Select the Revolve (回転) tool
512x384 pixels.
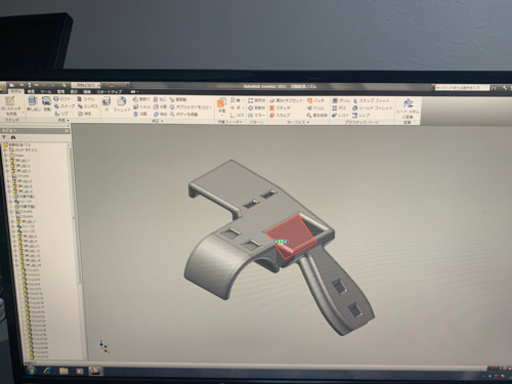(46, 104)
